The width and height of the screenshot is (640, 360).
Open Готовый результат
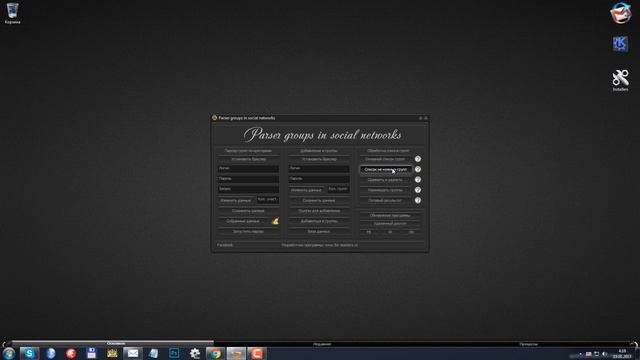coord(385,200)
